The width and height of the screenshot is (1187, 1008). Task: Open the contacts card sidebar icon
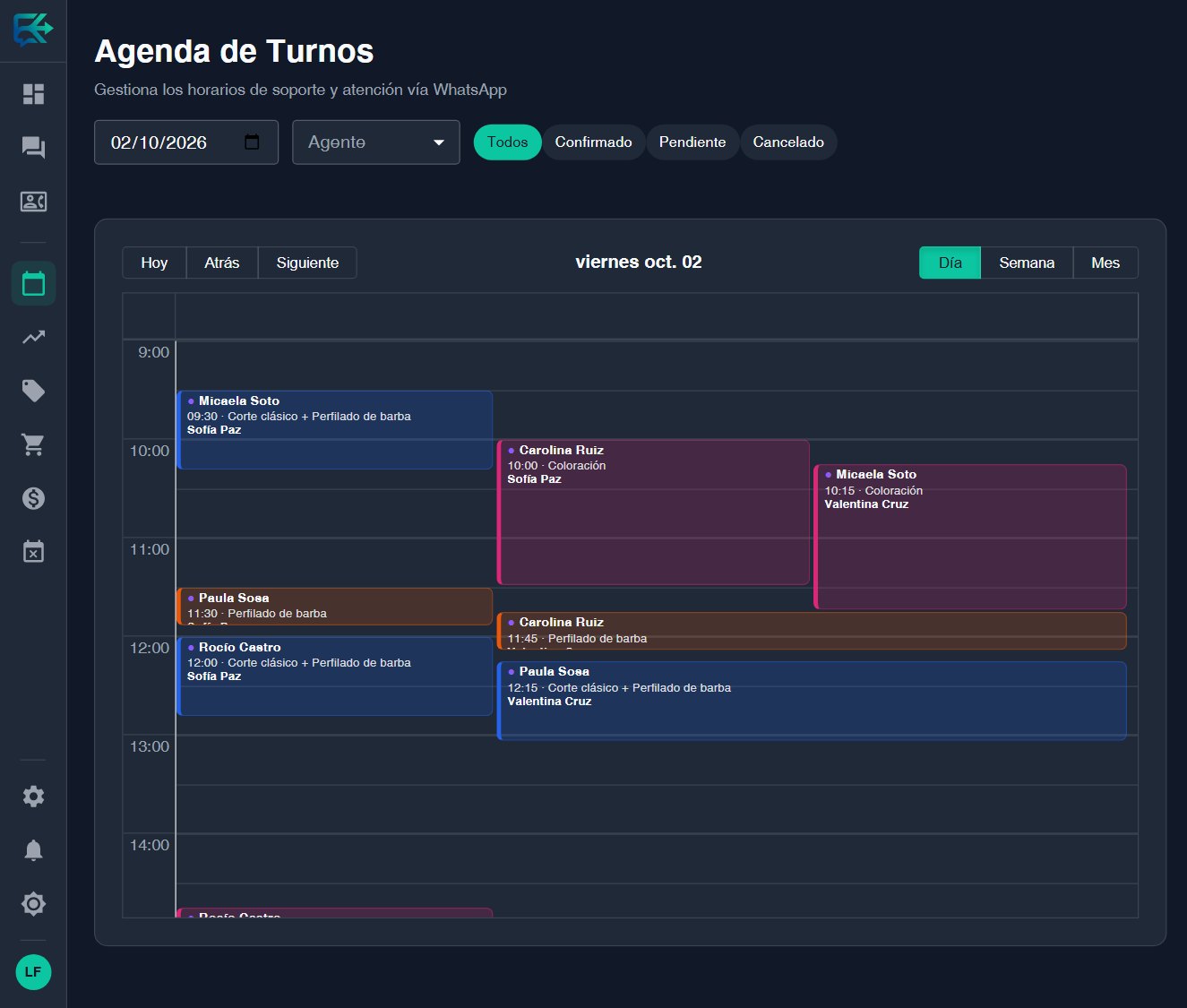[x=33, y=202]
